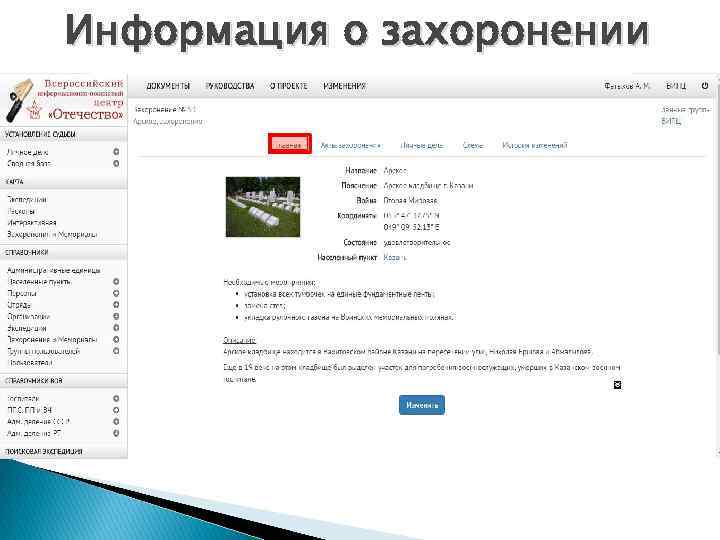Click plus icon beside Экспедиции in Справочники
Screen dimensions: 720x540
pos(116,328)
